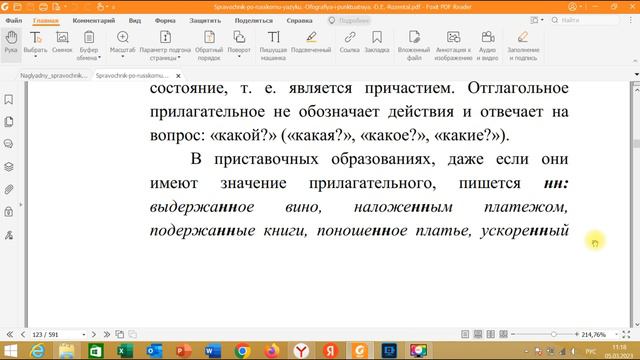The image size is (640, 360).
Task: Expand the left navigation panel arrow
Action: pyautogui.click(x=21, y=204)
